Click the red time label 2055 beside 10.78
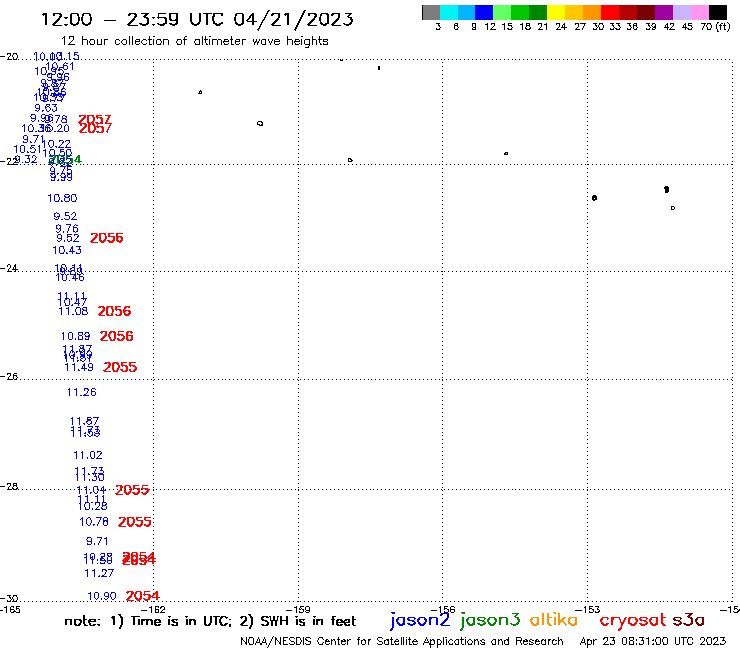 pos(135,522)
